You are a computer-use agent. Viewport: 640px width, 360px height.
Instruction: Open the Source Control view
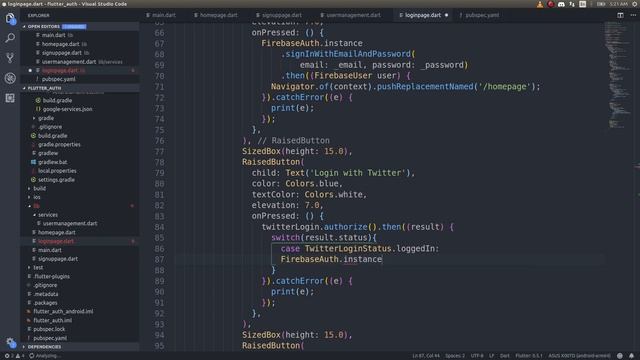pos(10,58)
